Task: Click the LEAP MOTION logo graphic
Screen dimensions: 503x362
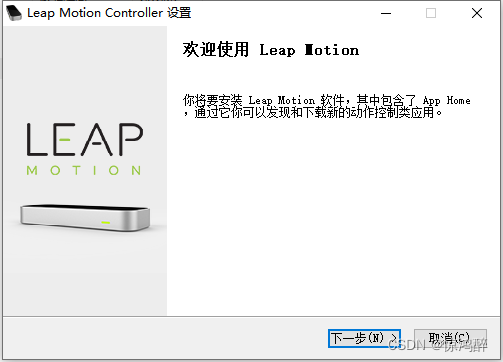Action: (x=85, y=149)
